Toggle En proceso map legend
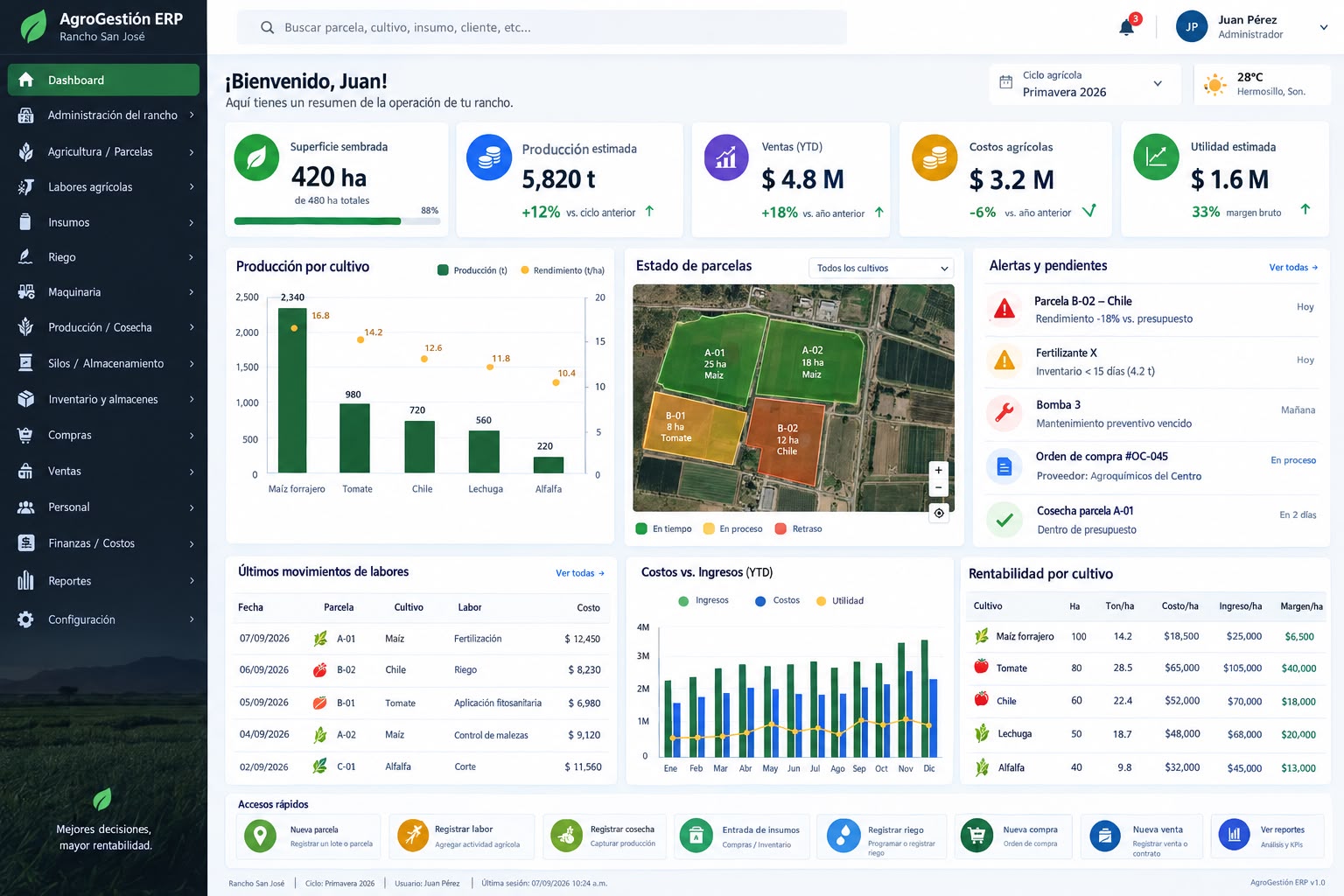This screenshot has width=1344, height=896. click(x=733, y=528)
